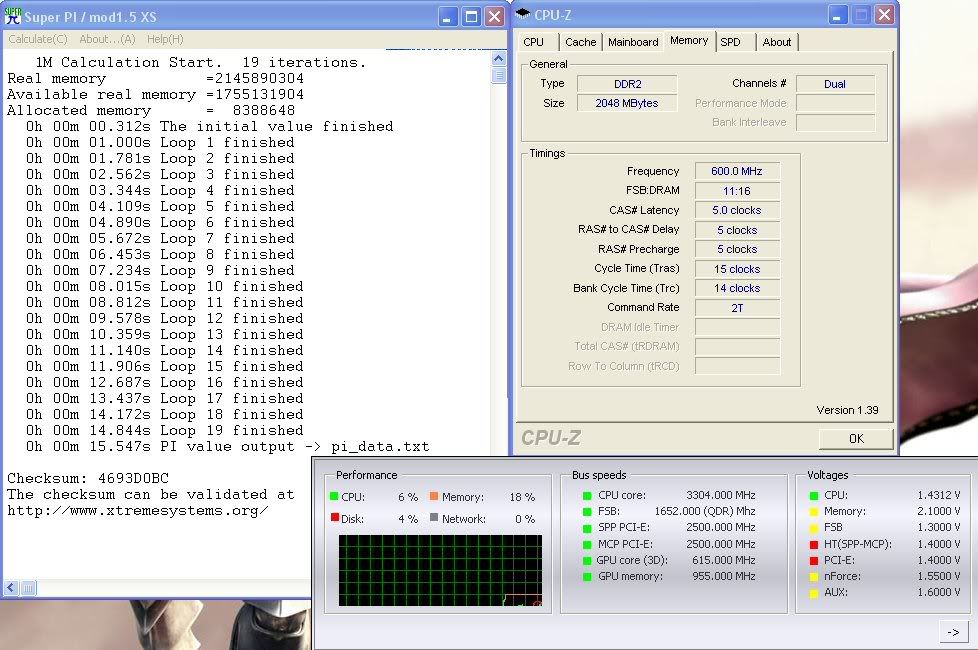Viewport: 978px width, 650px height.
Task: Click the green CPU voltage indicator
Action: click(814, 496)
